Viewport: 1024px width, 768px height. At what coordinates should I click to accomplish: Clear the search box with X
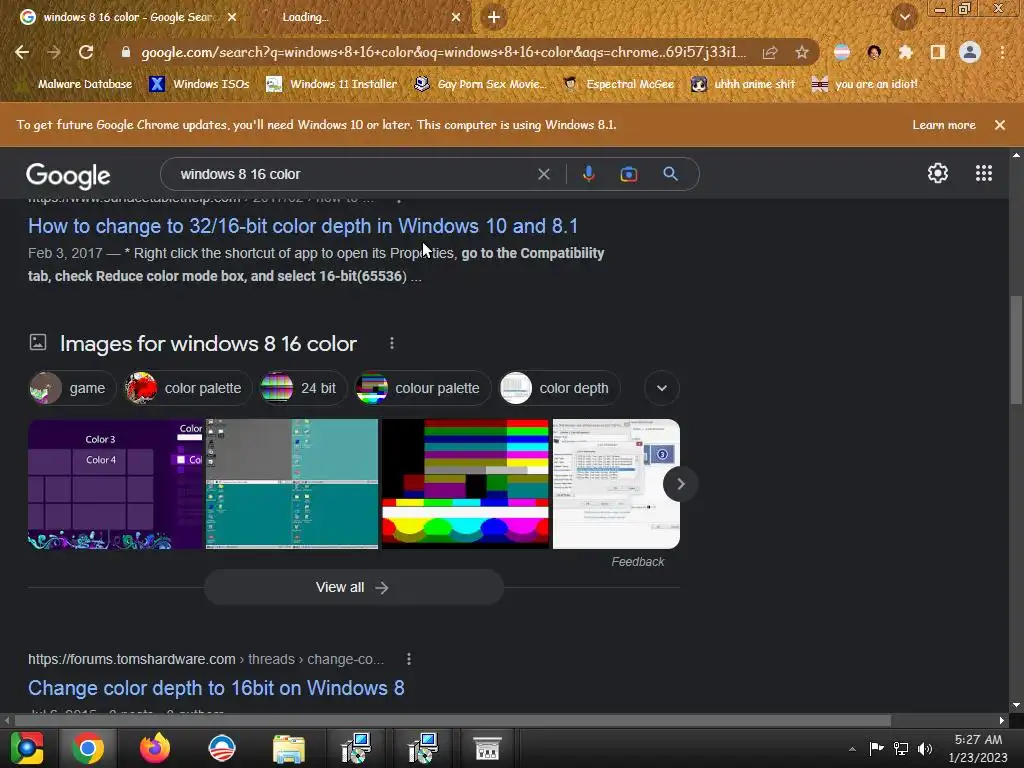pyautogui.click(x=543, y=174)
